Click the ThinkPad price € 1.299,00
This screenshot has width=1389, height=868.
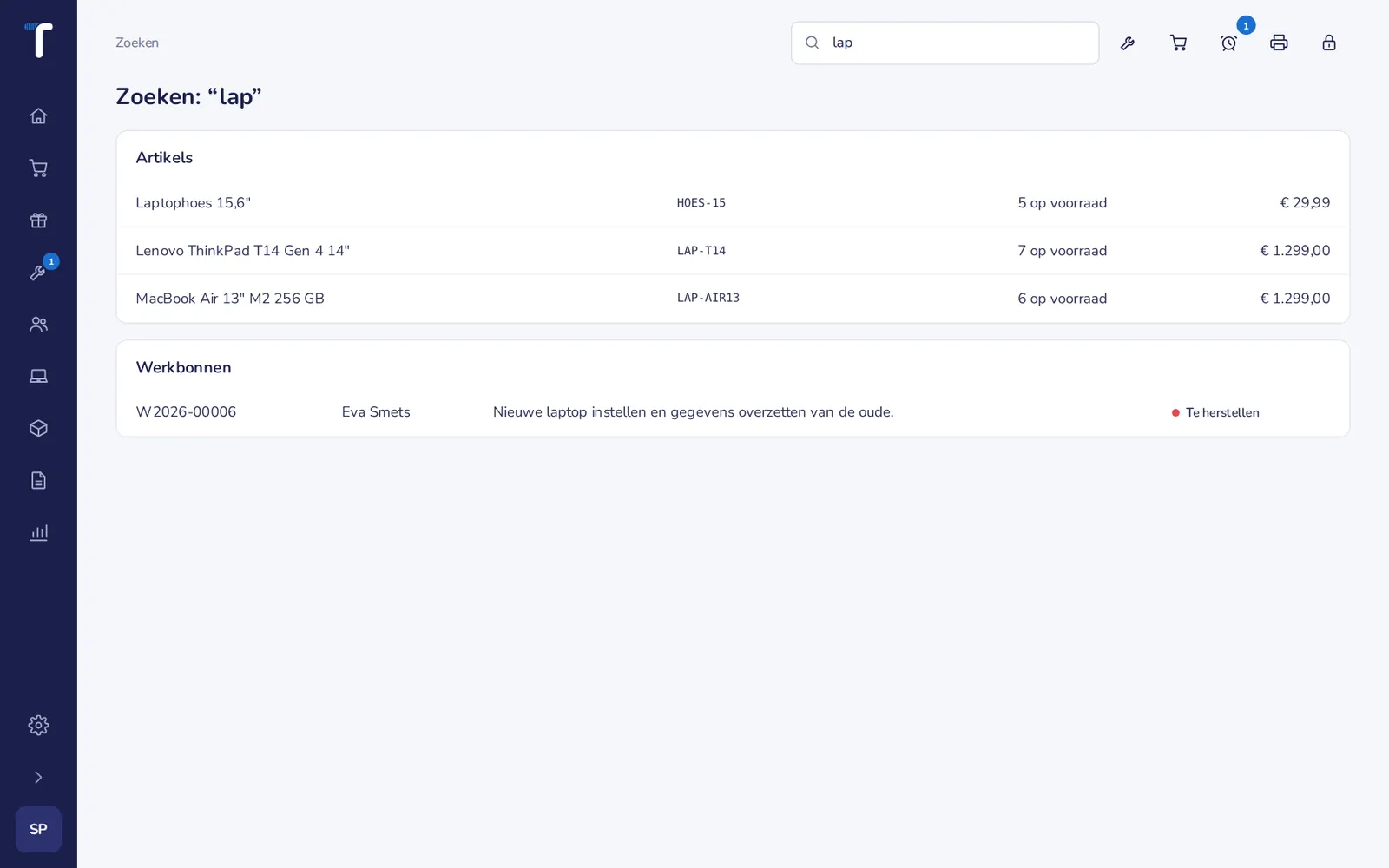tap(1295, 251)
